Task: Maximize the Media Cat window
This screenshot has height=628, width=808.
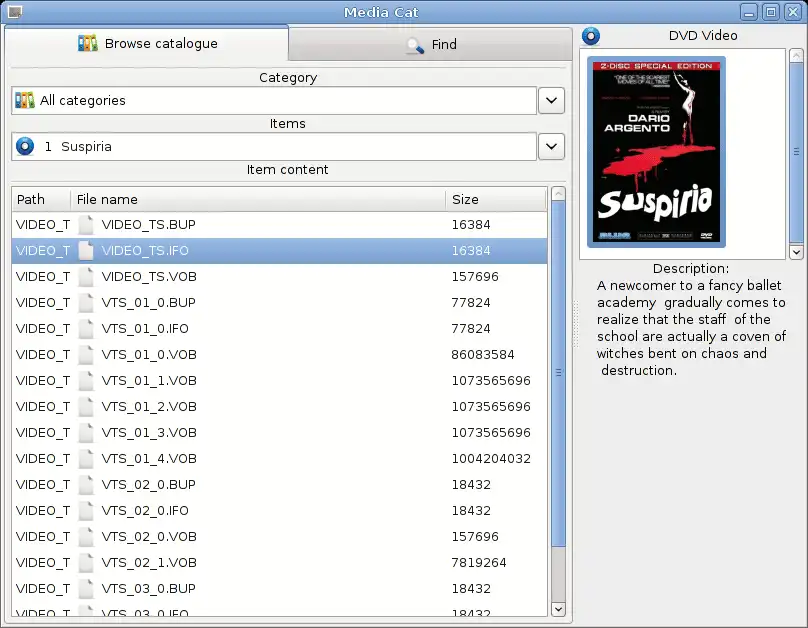Action: (x=771, y=12)
